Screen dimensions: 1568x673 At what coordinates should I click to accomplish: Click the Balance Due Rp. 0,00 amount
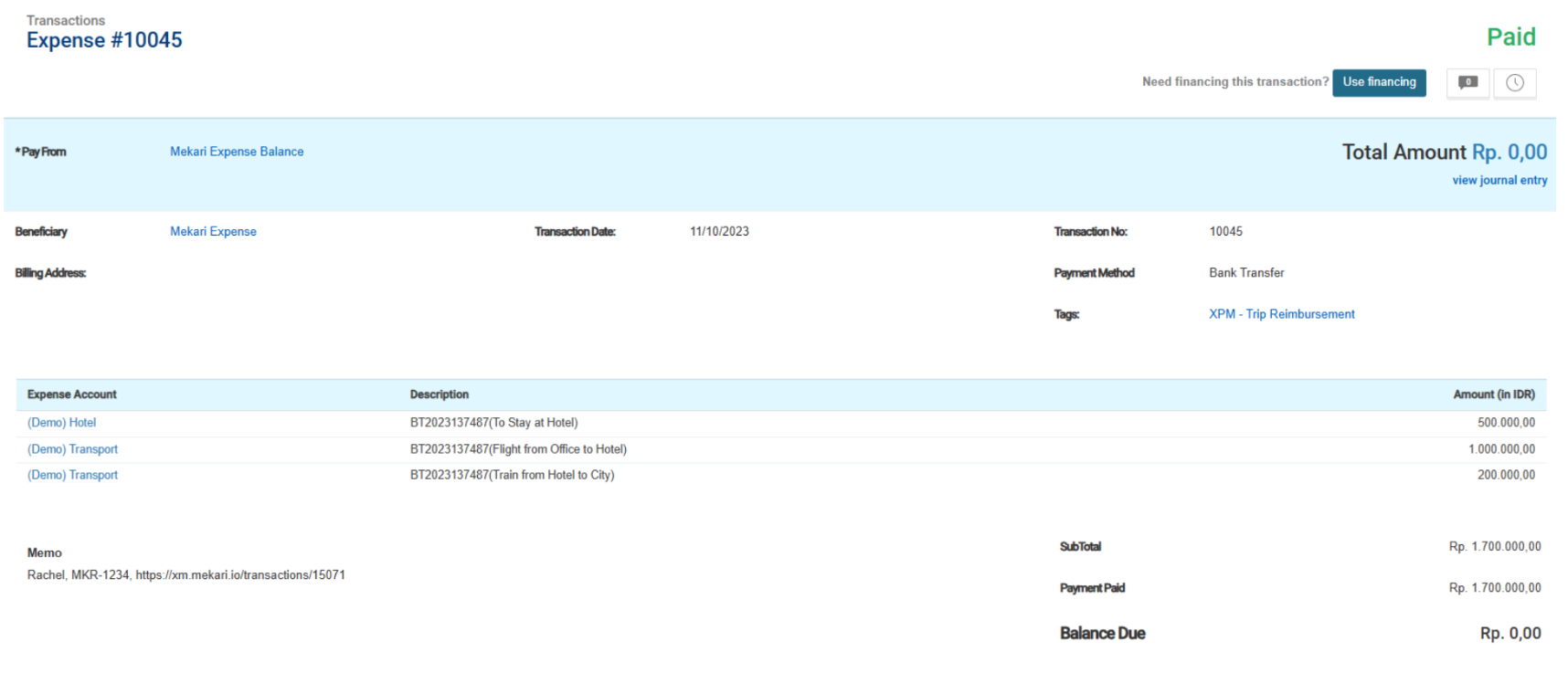(1510, 634)
